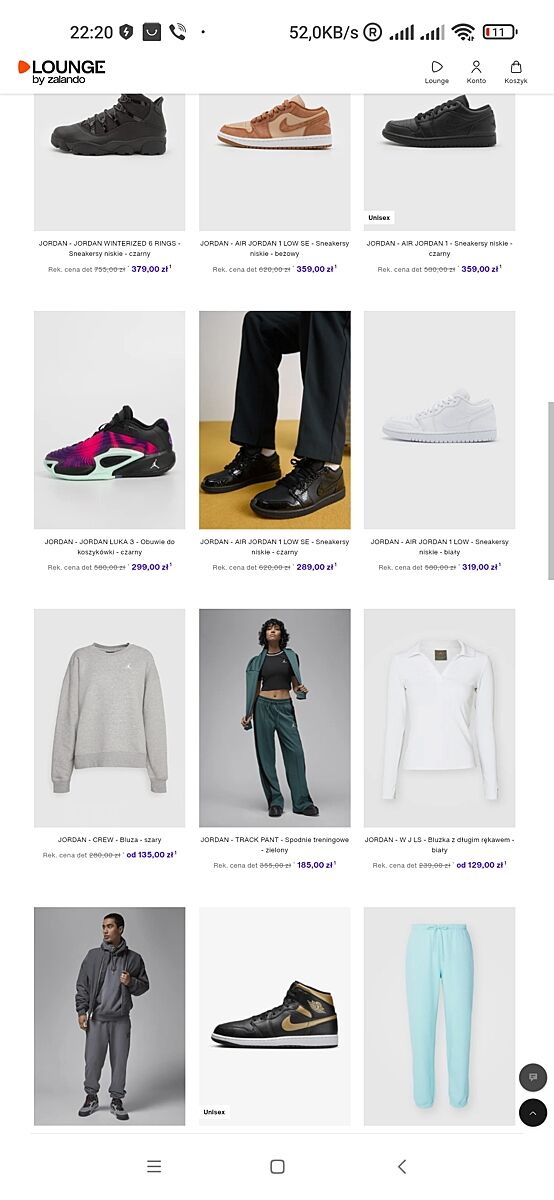Open the Koszyk shopping bag
This screenshot has width=554, height=1200.
[x=516, y=67]
